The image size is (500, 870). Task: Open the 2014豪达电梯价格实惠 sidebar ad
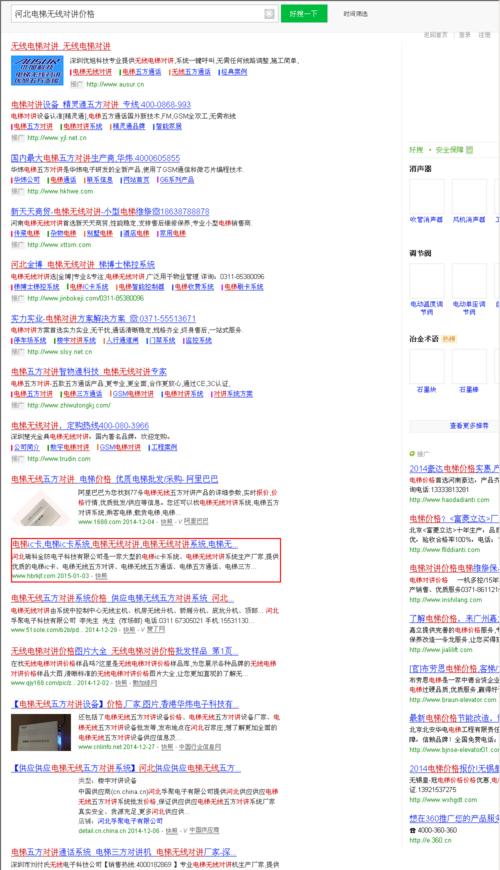coord(454,469)
